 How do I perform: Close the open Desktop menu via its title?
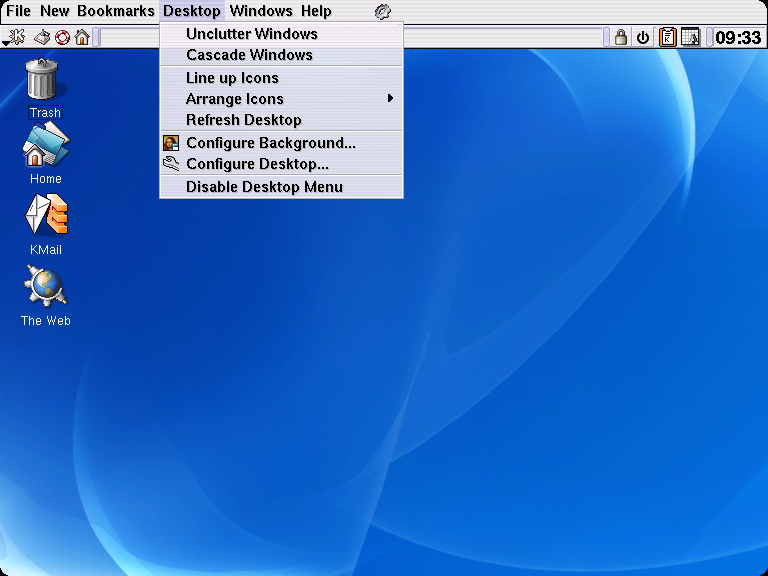coord(192,11)
